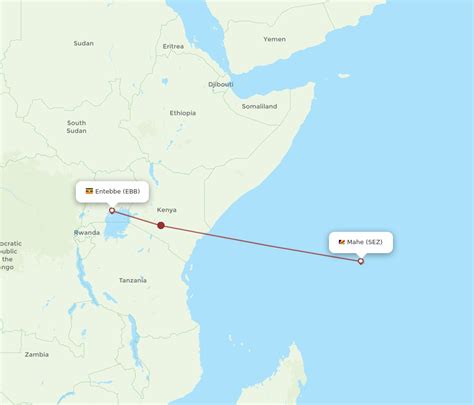Click the Kenya country label
Viewport: 474px width, 405px height.
pyautogui.click(x=167, y=210)
